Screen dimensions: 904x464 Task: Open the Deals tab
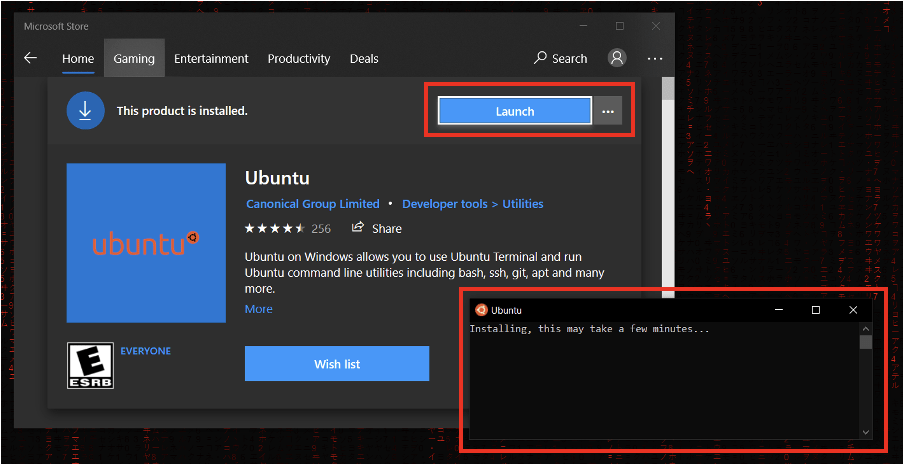pyautogui.click(x=364, y=58)
